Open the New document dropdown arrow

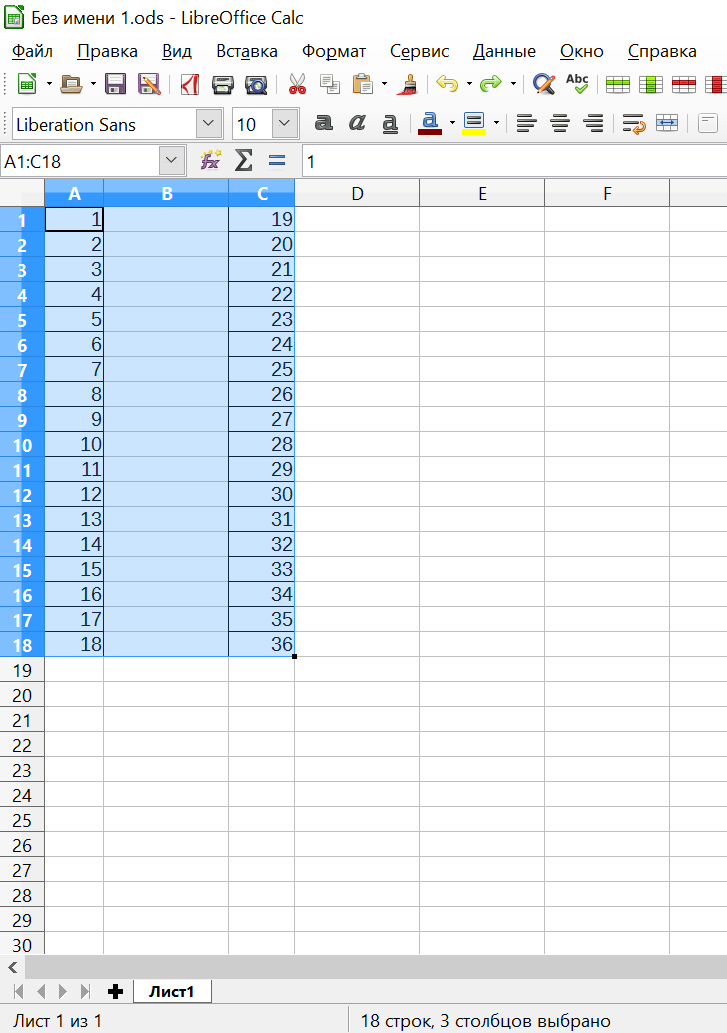49,84
